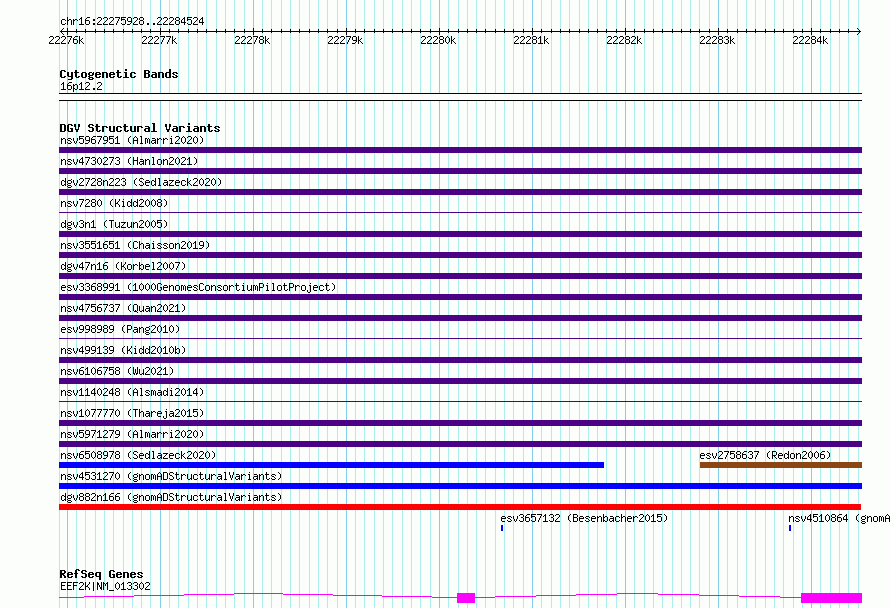Select the blue nsv4531270 variant bar
The image size is (890, 608).
point(460,486)
